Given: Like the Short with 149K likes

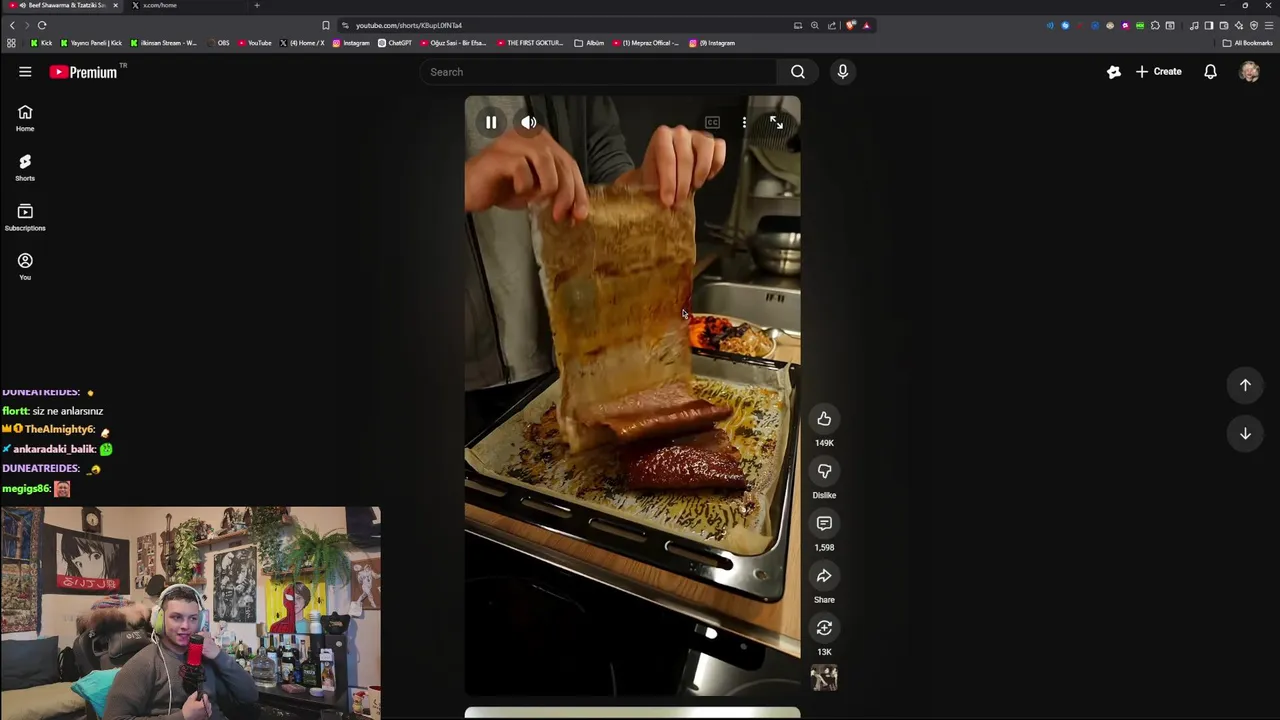Looking at the screenshot, I should pyautogui.click(x=824, y=419).
